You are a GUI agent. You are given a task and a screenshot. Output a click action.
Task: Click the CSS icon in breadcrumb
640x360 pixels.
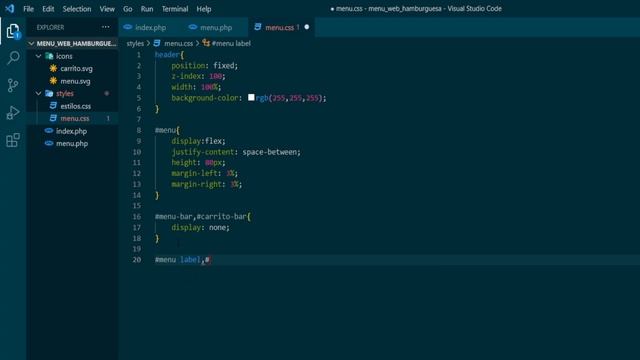[157, 43]
